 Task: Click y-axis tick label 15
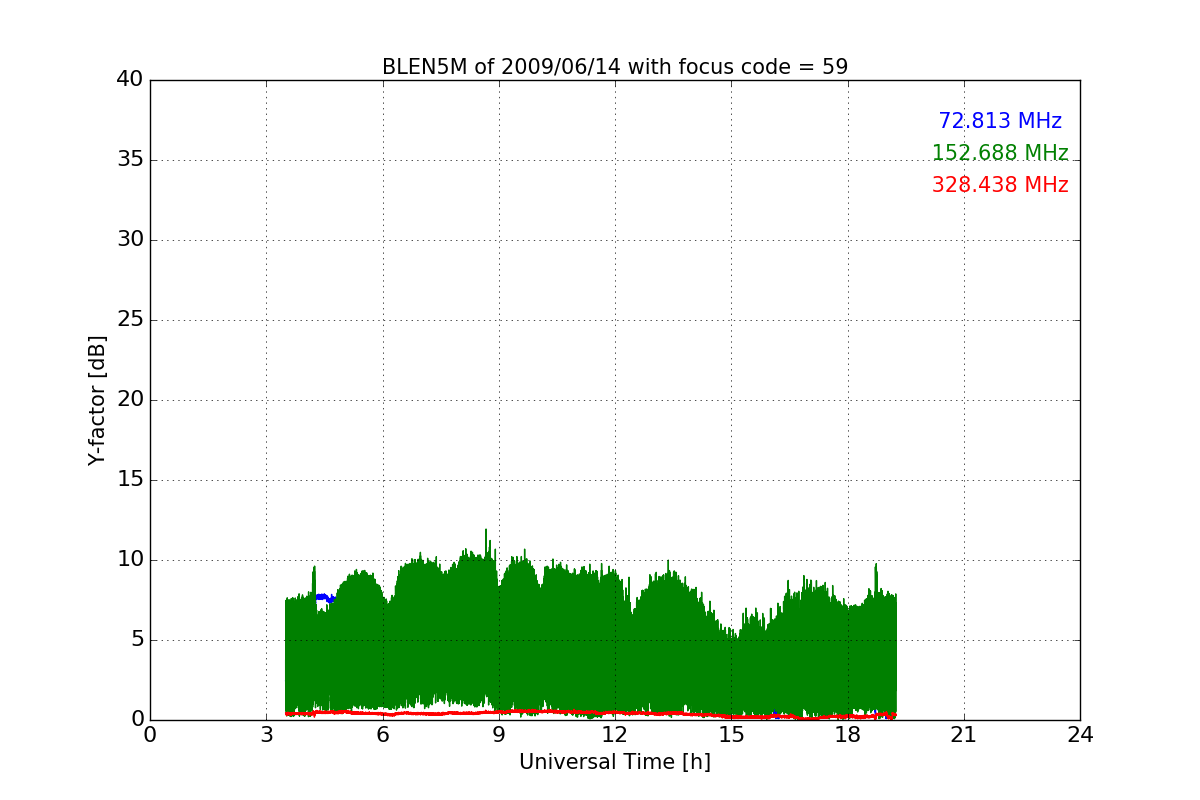(130, 480)
